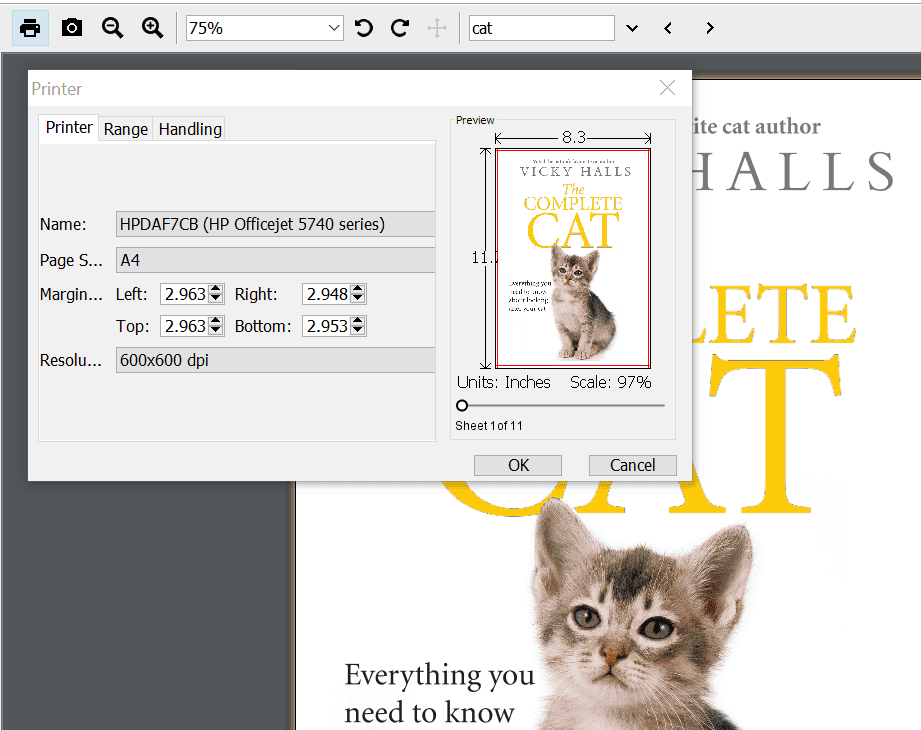Click the 'Scale: 97%' text
The width and height of the screenshot is (921, 730).
click(x=610, y=382)
